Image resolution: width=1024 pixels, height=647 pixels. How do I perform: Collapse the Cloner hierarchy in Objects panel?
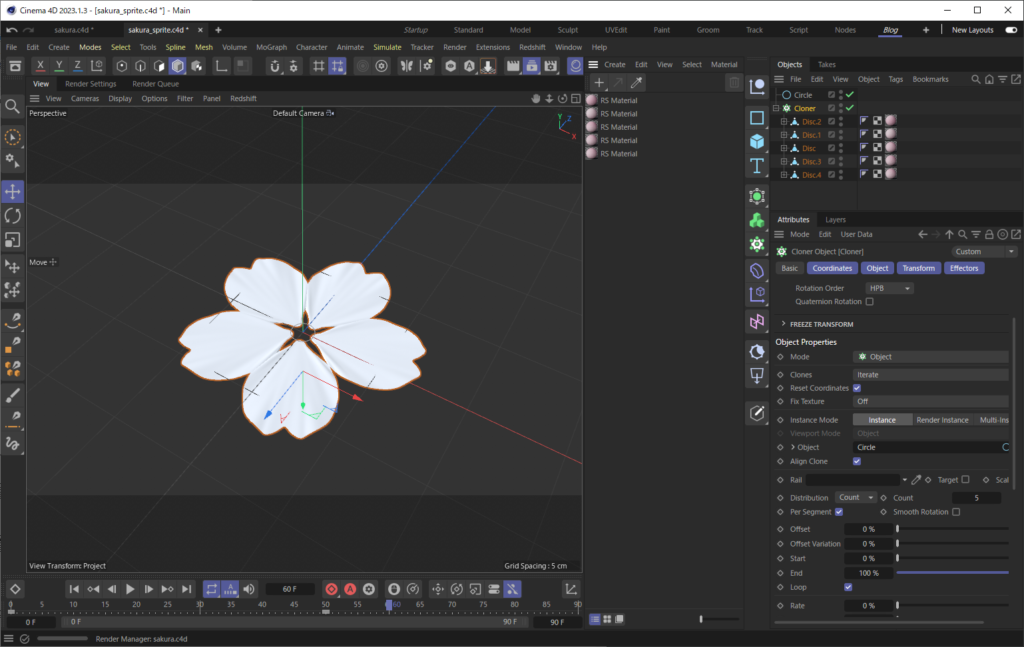point(776,108)
